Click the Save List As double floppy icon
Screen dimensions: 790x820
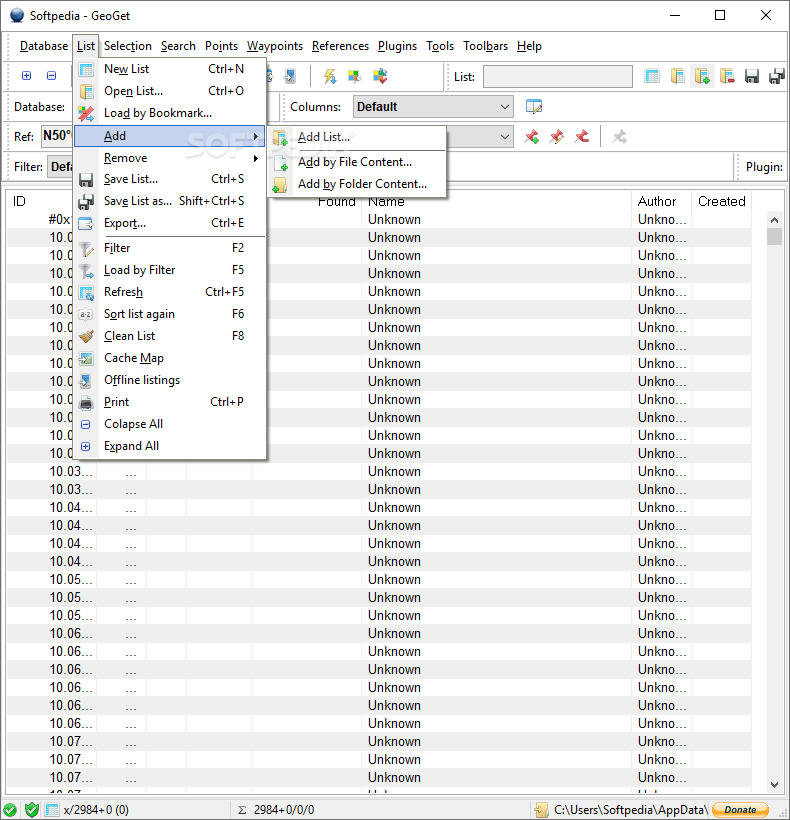[777, 76]
